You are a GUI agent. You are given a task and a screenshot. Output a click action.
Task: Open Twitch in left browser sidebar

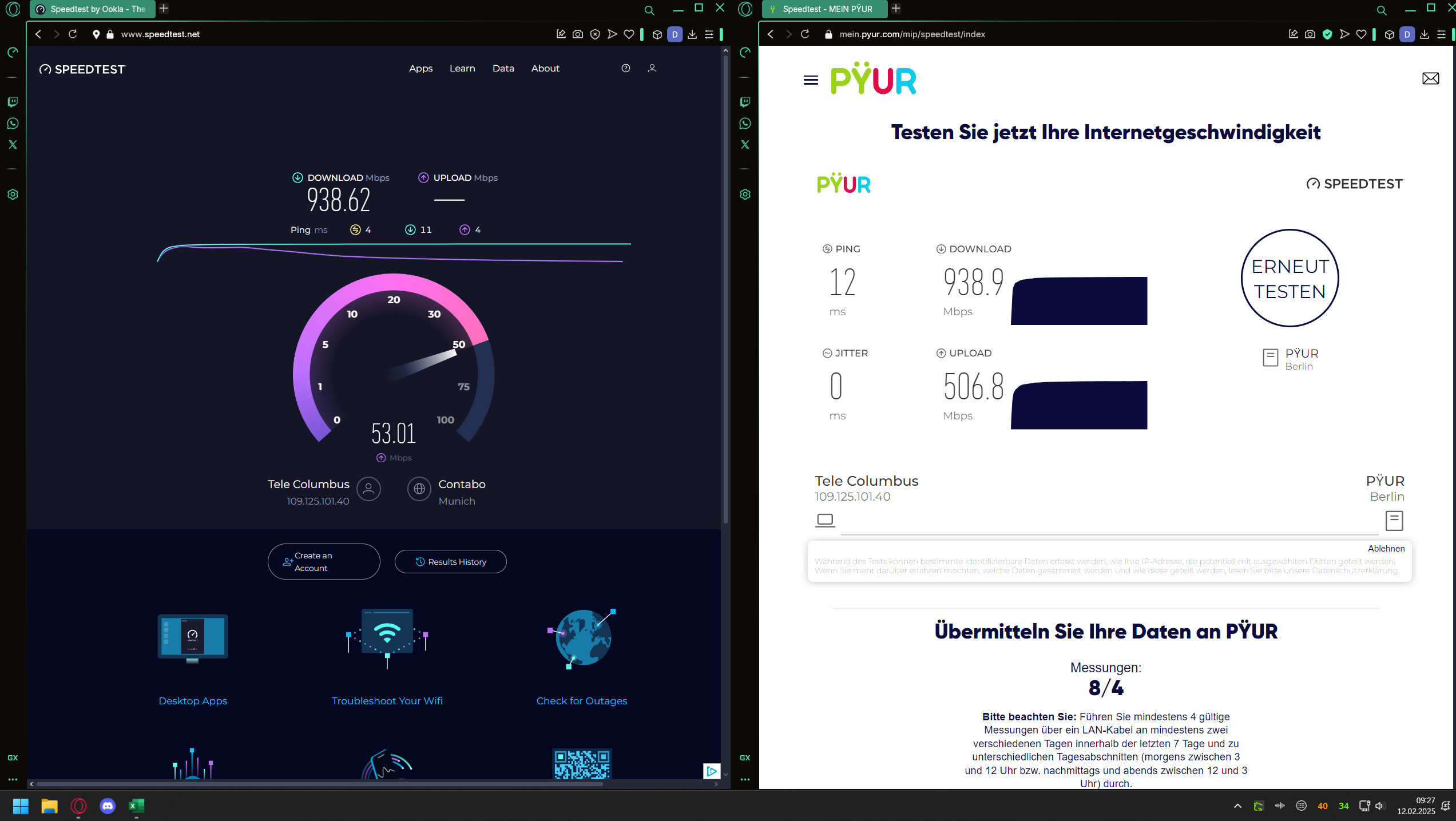tap(13, 102)
